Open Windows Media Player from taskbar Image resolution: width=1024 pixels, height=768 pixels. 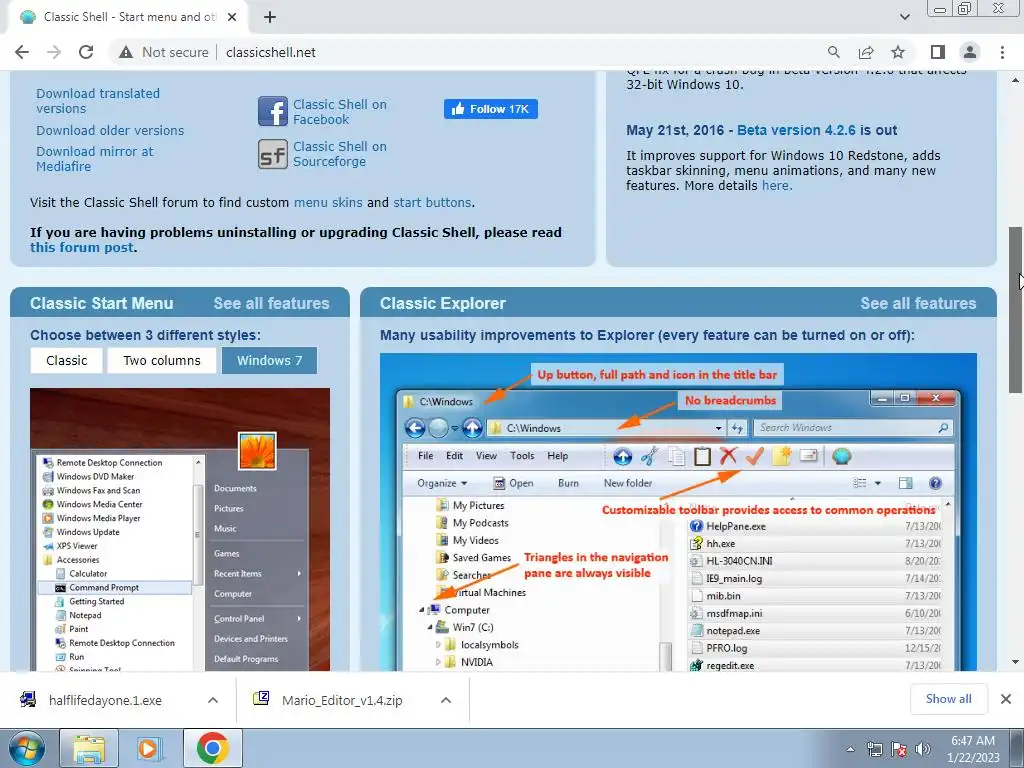click(x=149, y=748)
